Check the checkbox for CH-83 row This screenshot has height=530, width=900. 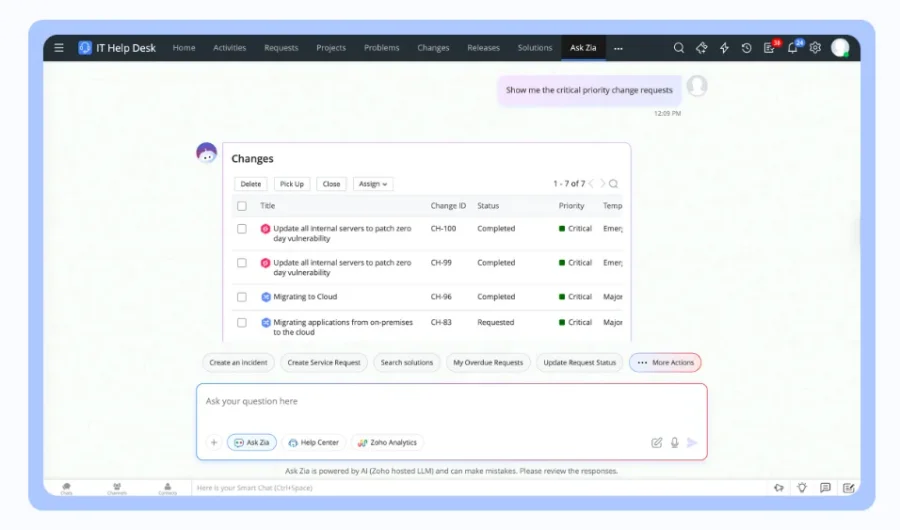[x=242, y=323]
